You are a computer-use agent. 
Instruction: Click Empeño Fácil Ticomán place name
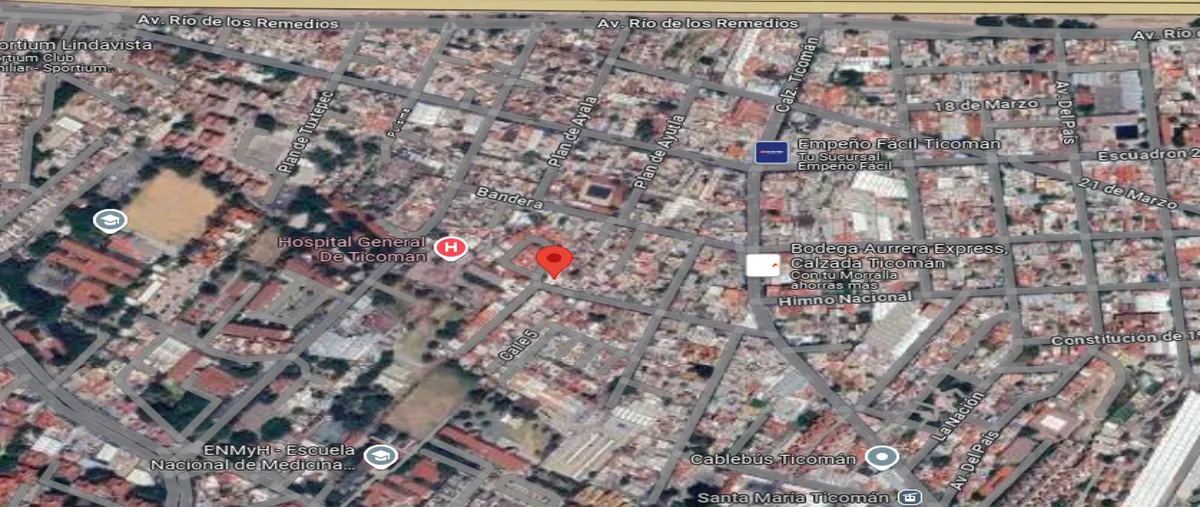click(898, 144)
